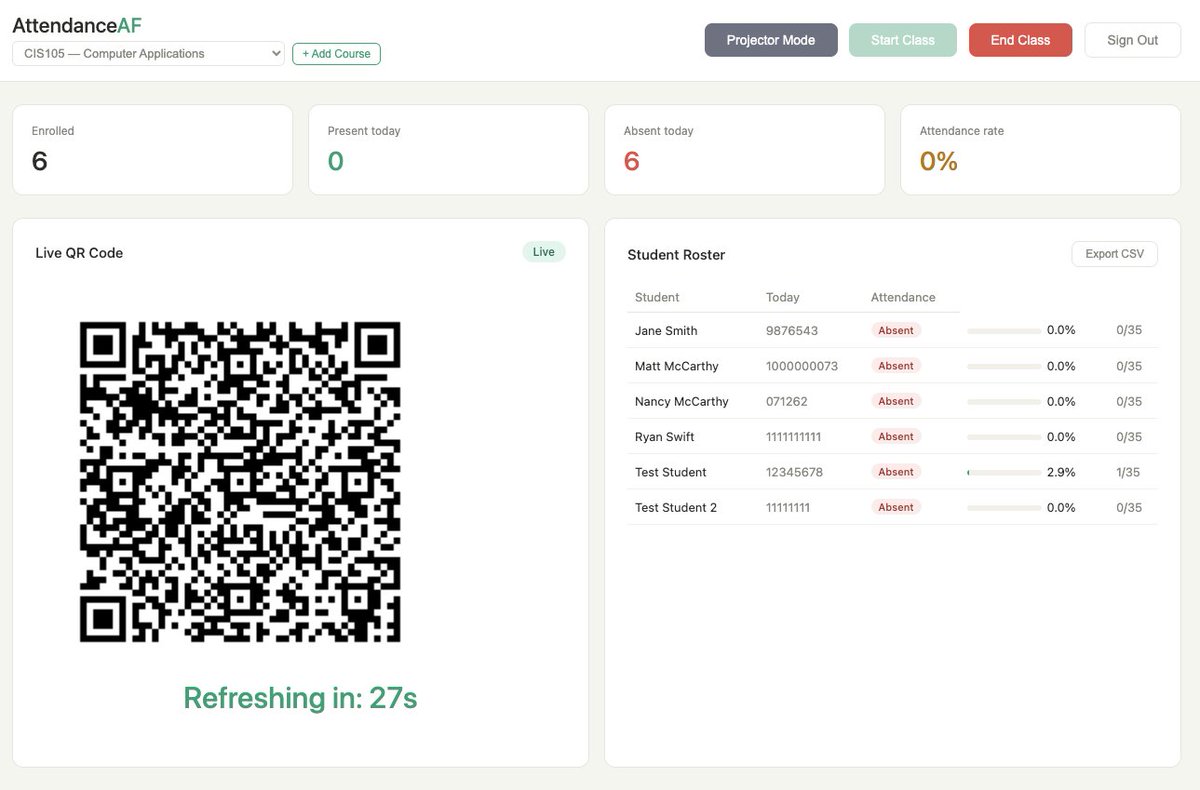Click the Present today stat card
Image resolution: width=1200 pixels, height=790 pixels.
tap(448, 149)
